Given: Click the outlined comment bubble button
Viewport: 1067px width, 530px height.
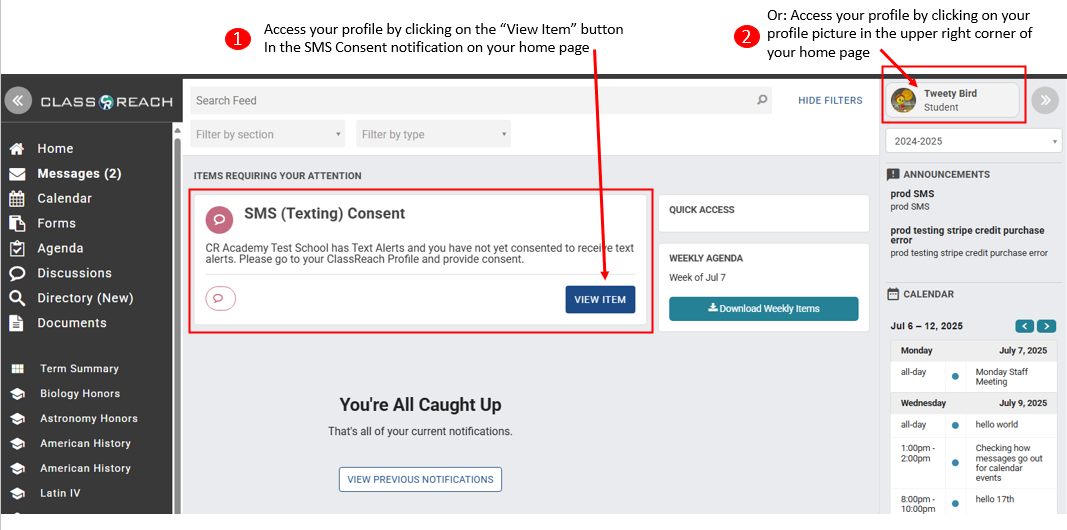Looking at the screenshot, I should point(220,299).
